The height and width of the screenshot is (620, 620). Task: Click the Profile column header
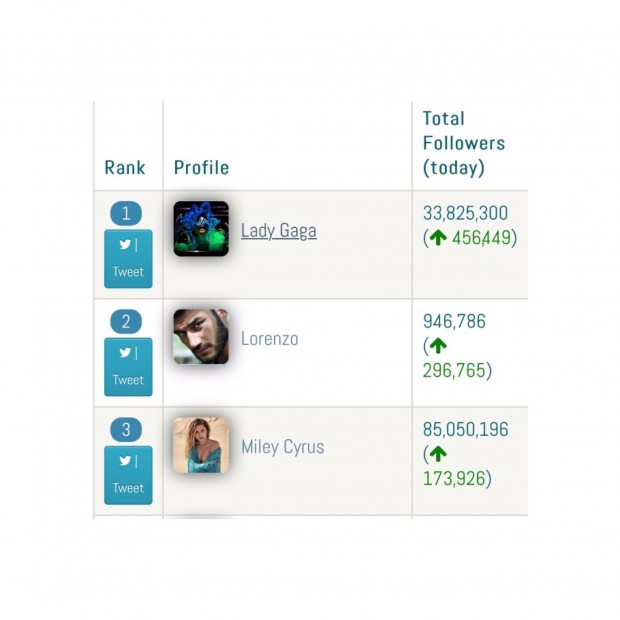point(201,167)
